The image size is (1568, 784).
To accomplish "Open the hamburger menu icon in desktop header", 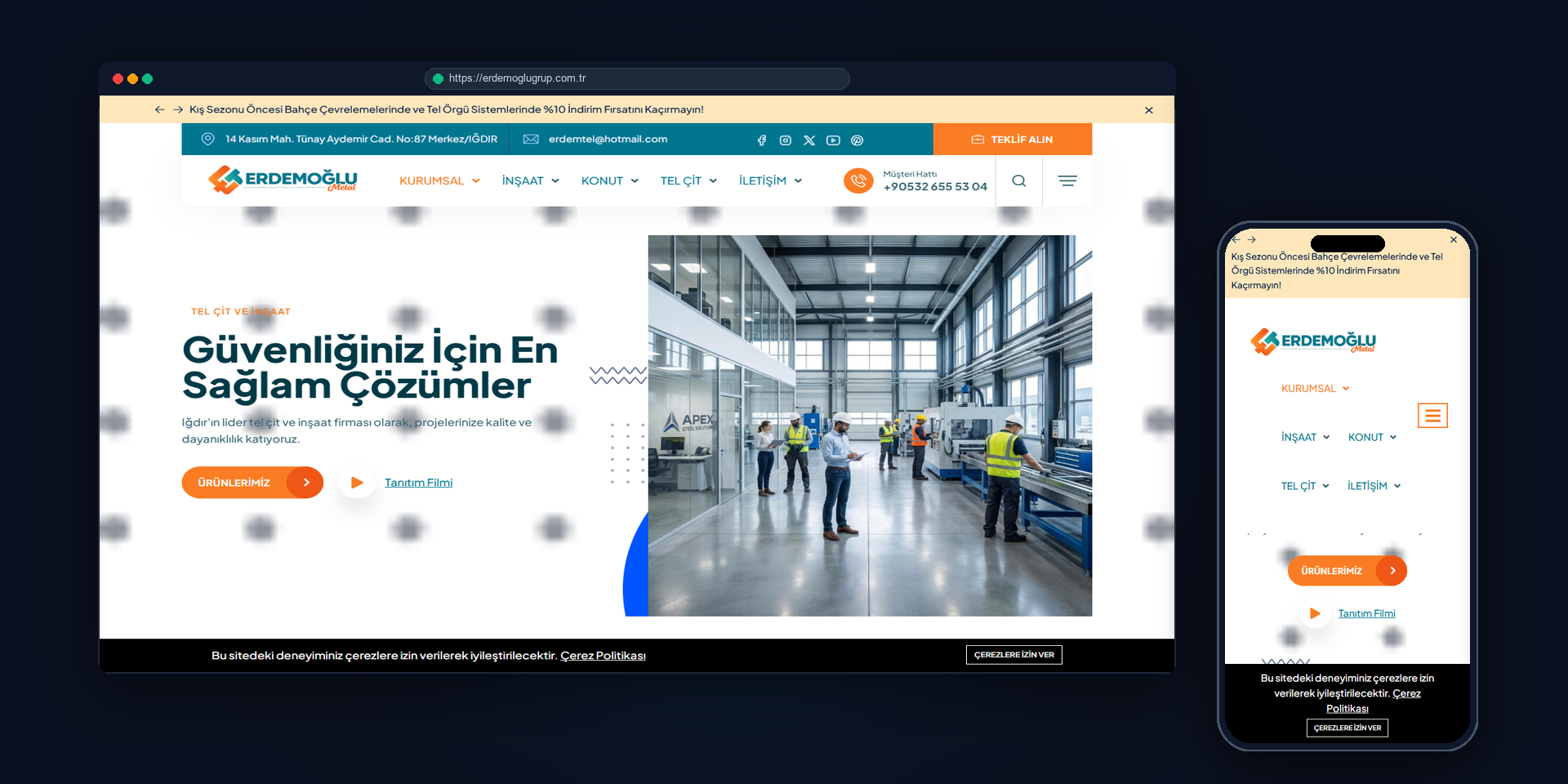I will coord(1067,180).
